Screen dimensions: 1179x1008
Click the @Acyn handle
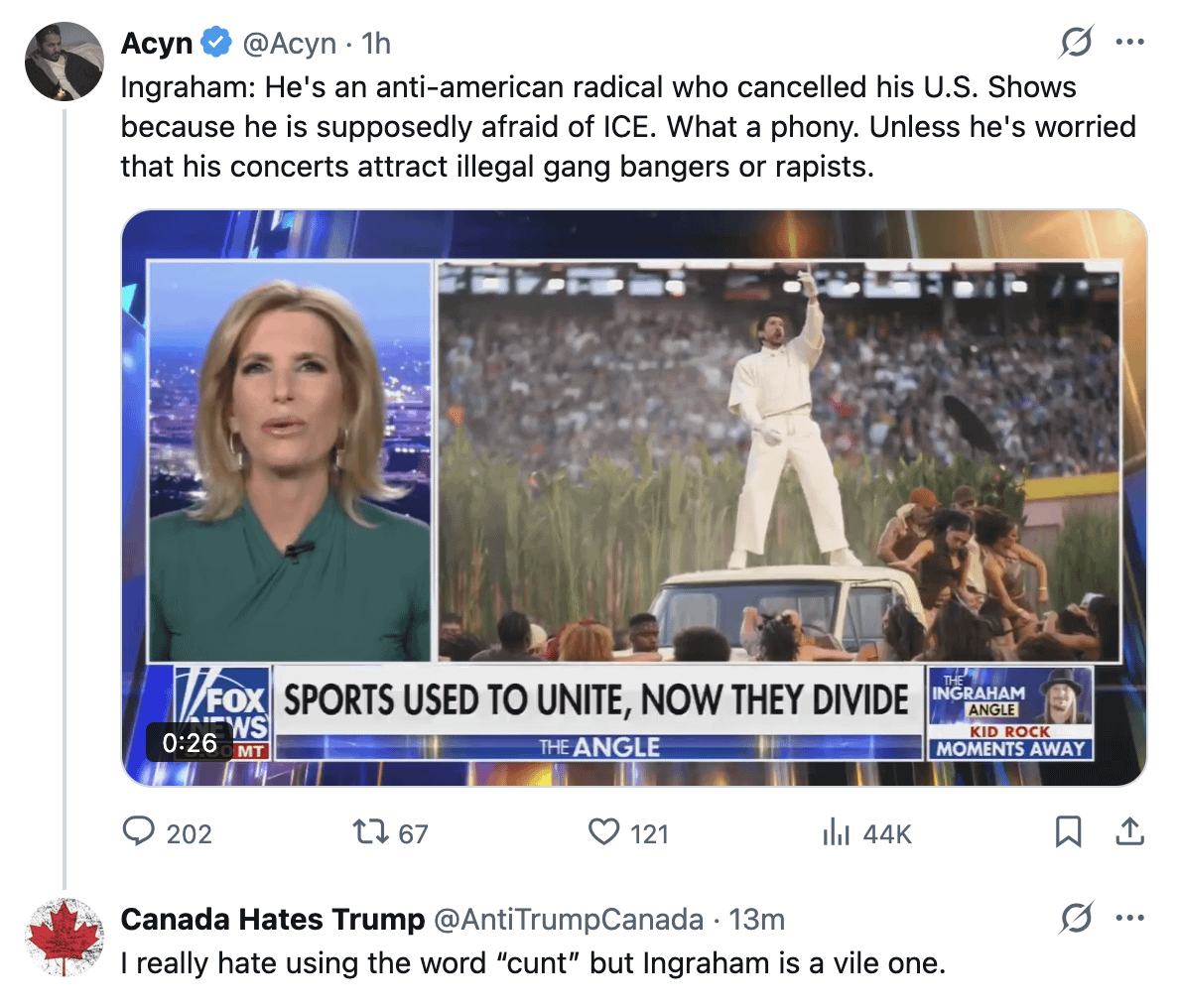click(290, 44)
